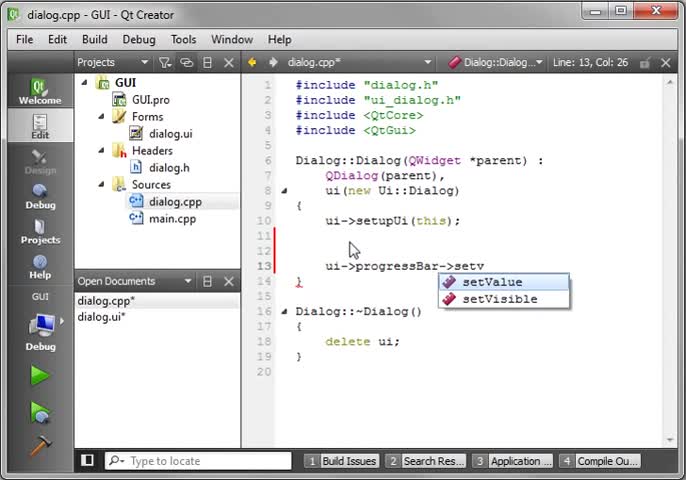
Task: Close the Open Documents panel
Action: coord(229,281)
